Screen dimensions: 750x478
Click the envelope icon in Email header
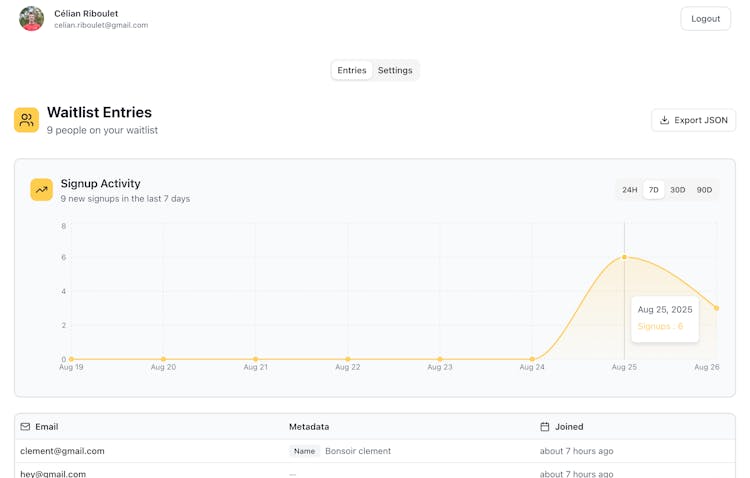[x=26, y=427]
